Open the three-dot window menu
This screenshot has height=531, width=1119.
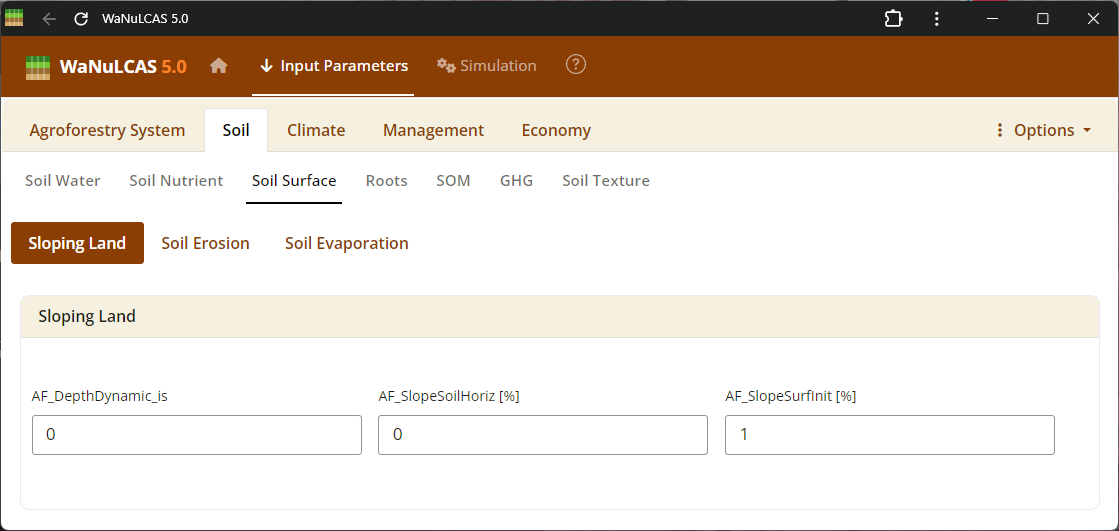937,19
